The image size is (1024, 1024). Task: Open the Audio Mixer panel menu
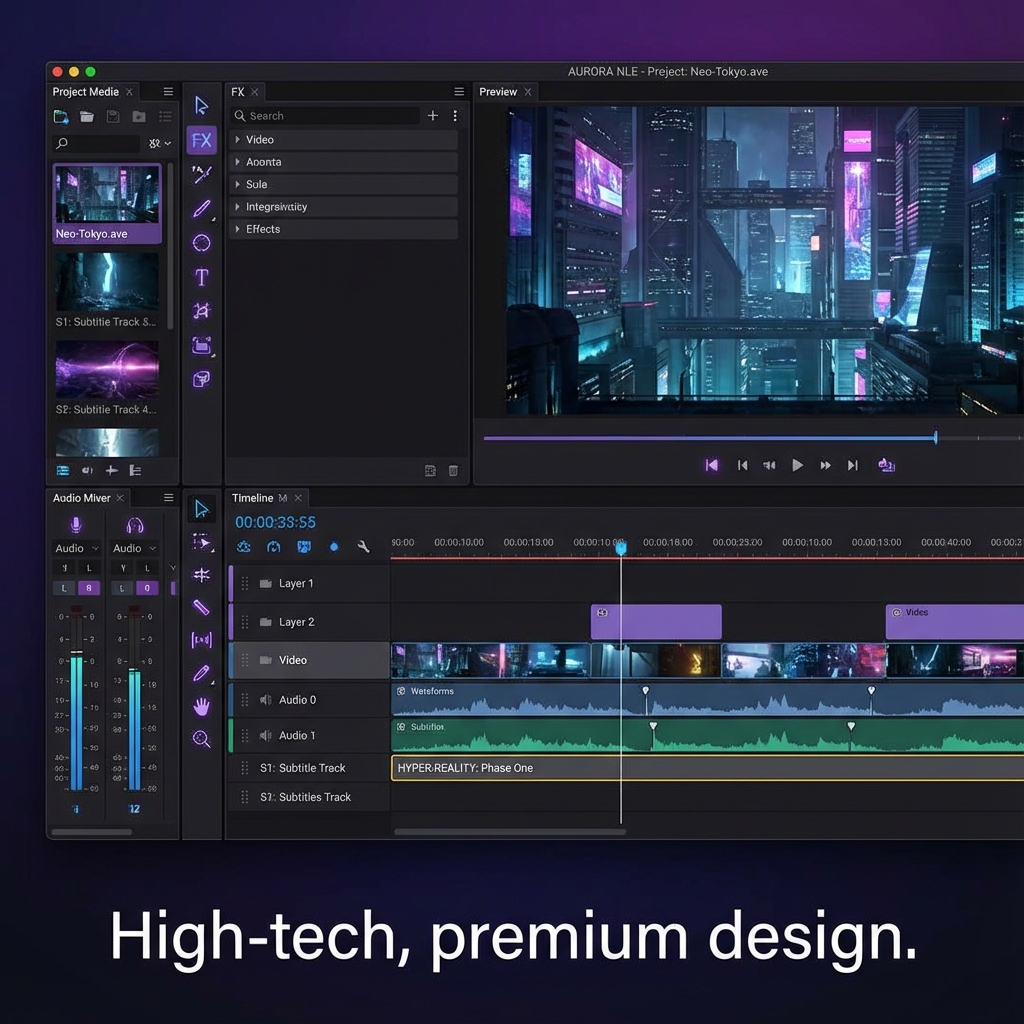tap(168, 498)
